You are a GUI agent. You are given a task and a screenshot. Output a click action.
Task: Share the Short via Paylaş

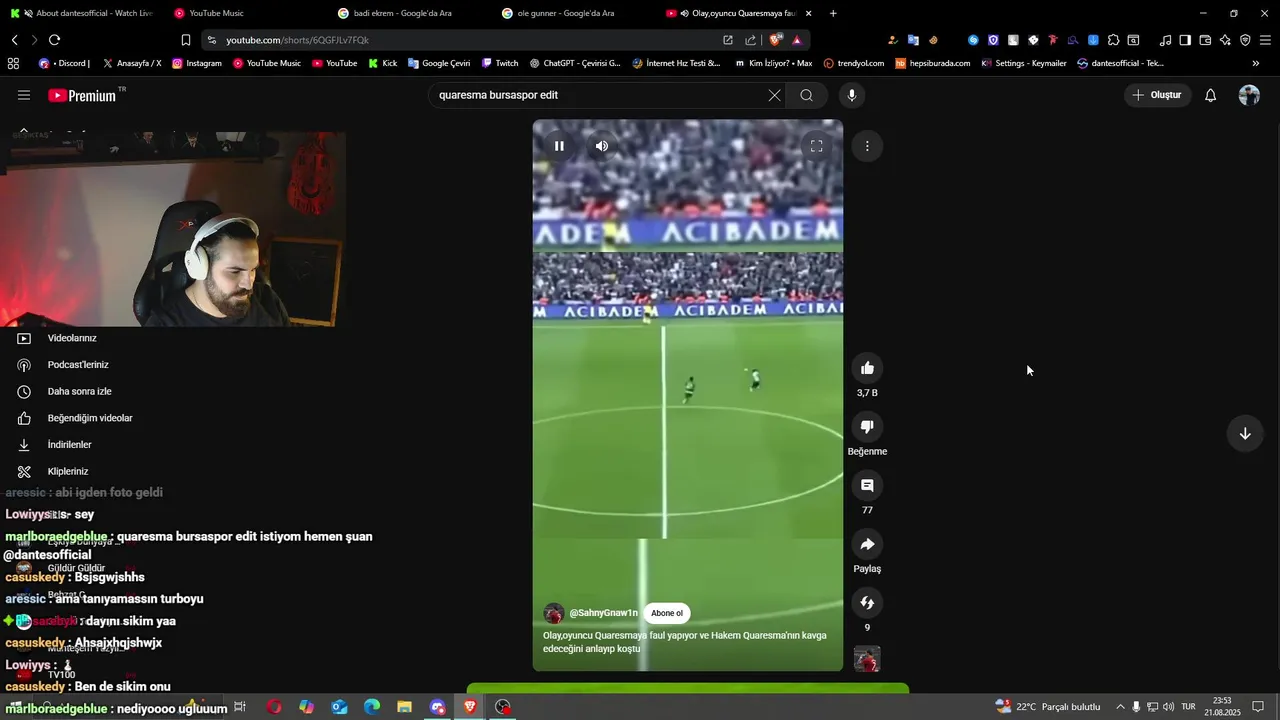[x=867, y=544]
